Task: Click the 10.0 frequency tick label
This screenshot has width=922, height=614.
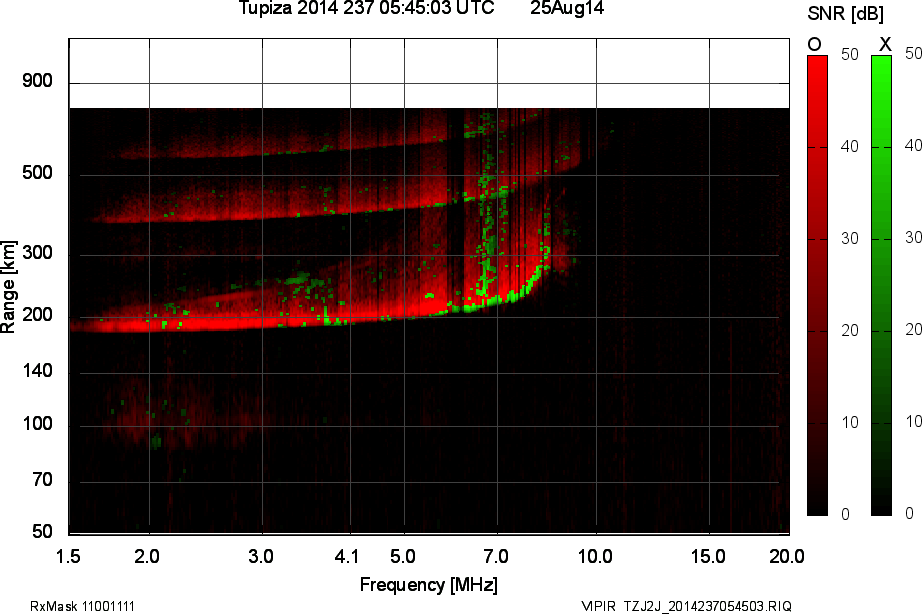Action: tap(595, 556)
